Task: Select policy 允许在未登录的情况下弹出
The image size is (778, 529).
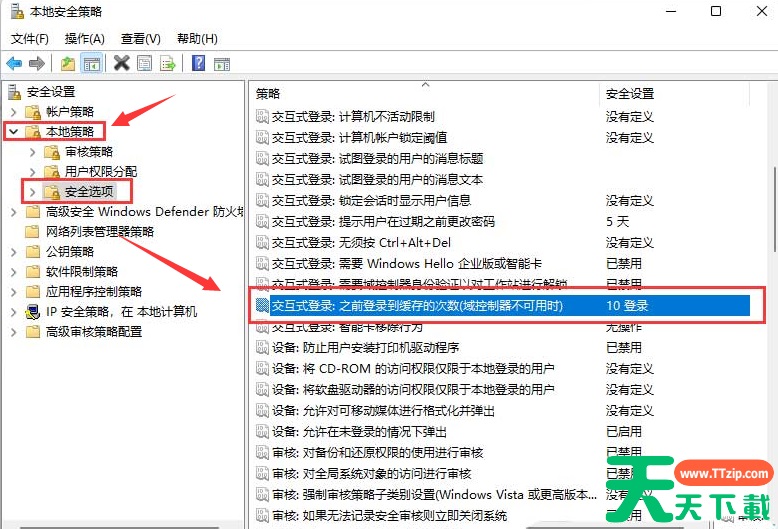Action: click(x=359, y=432)
